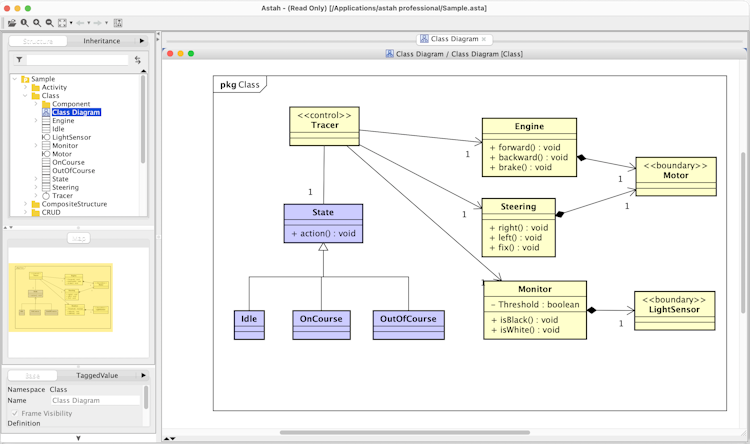Expand the Engine class node

(x=36, y=121)
